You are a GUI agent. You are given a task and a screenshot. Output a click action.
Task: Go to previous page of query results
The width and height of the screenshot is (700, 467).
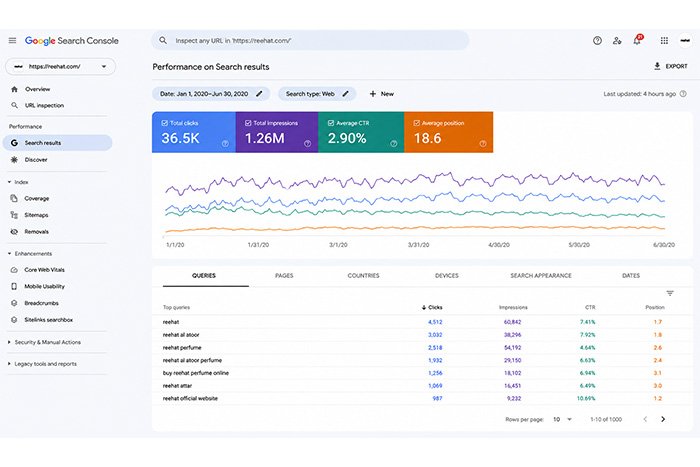645,419
